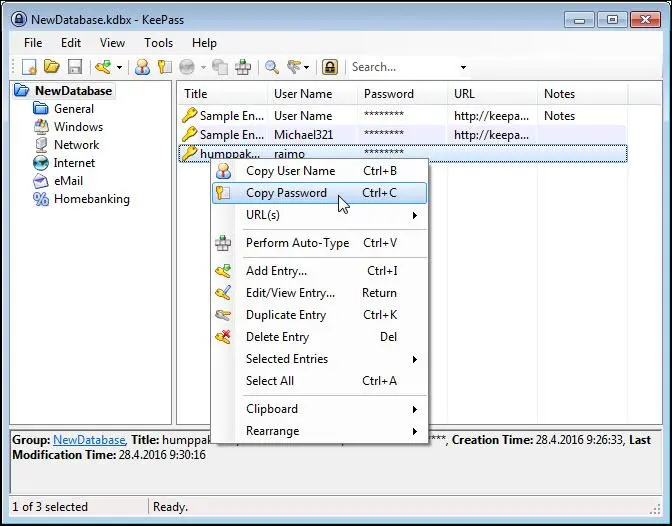Open the Tools menu
672x526 pixels.
[159, 43]
